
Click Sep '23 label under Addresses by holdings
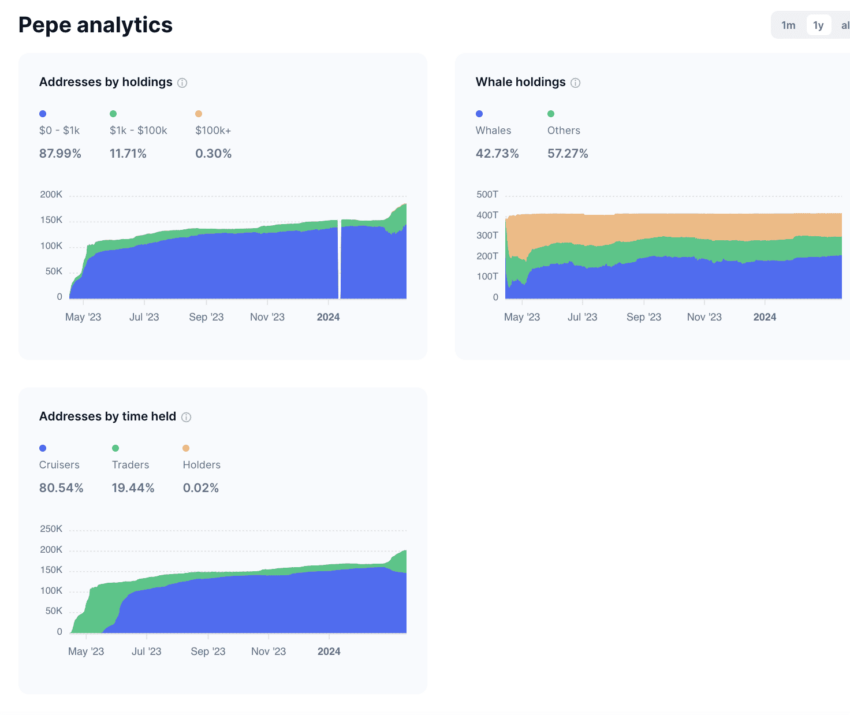(206, 317)
